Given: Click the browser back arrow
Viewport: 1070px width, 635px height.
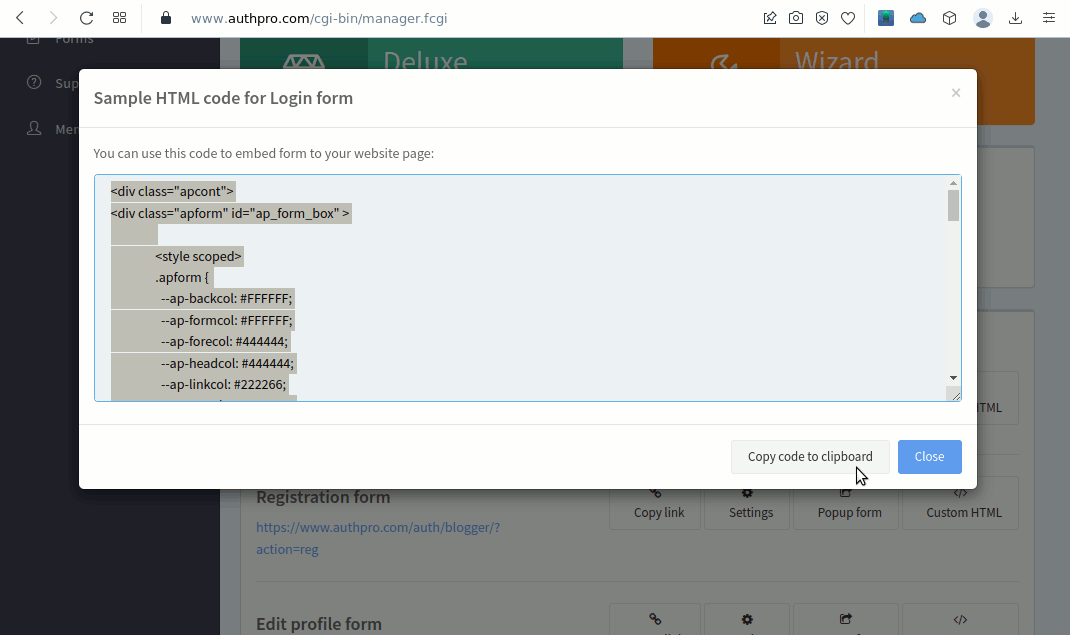Looking at the screenshot, I should pyautogui.click(x=20, y=18).
